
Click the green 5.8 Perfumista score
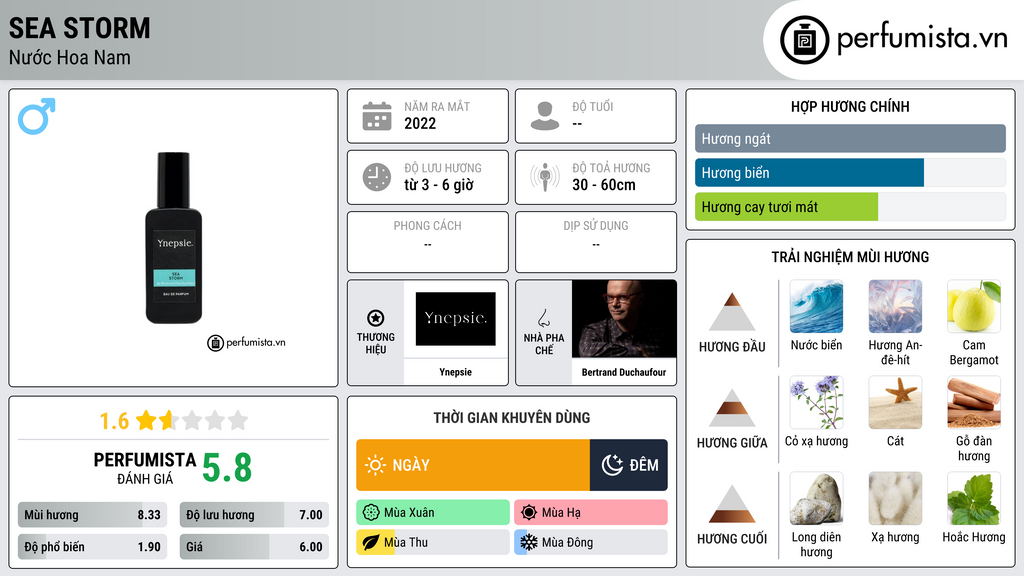tap(227, 468)
